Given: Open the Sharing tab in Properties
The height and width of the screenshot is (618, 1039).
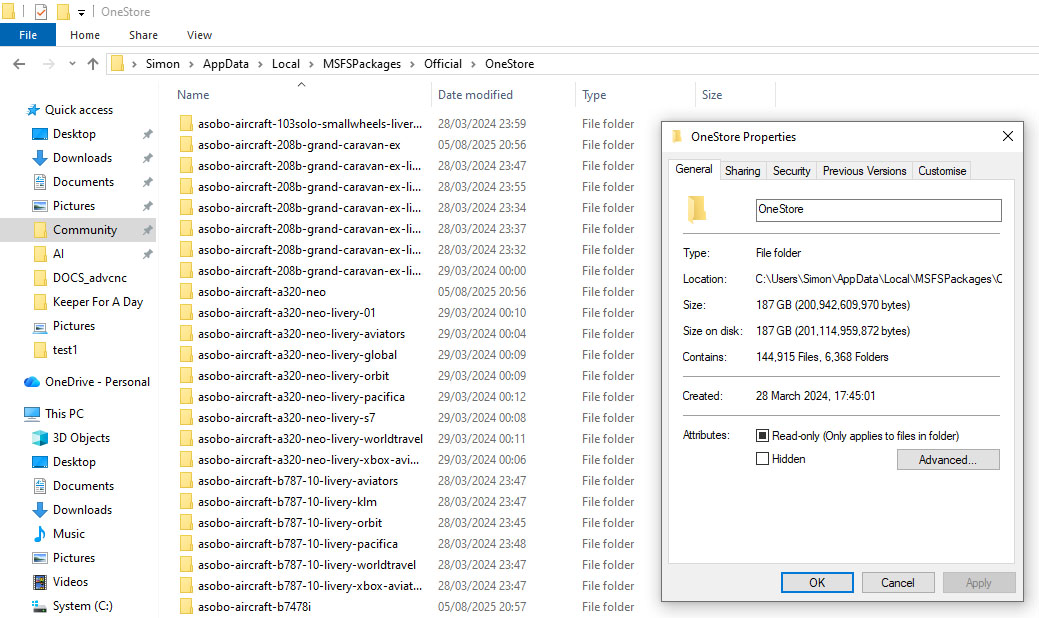Looking at the screenshot, I should (x=742, y=171).
